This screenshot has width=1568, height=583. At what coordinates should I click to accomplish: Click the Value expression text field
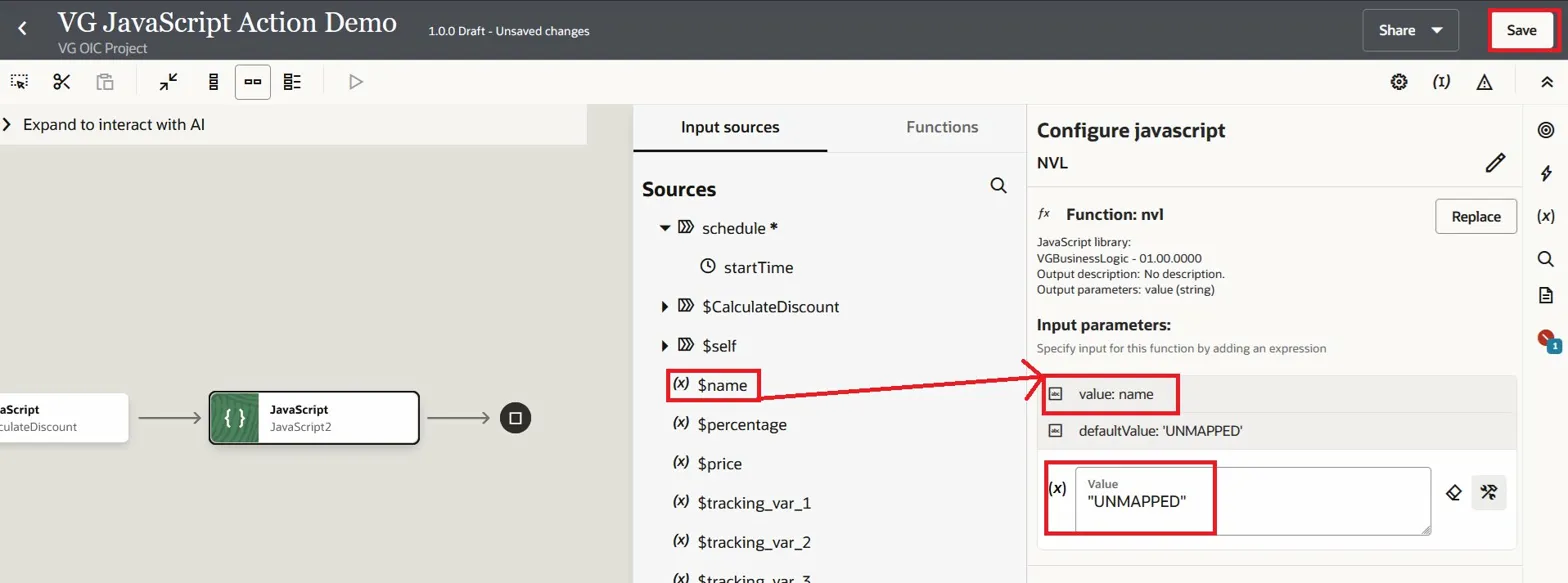(x=1252, y=500)
